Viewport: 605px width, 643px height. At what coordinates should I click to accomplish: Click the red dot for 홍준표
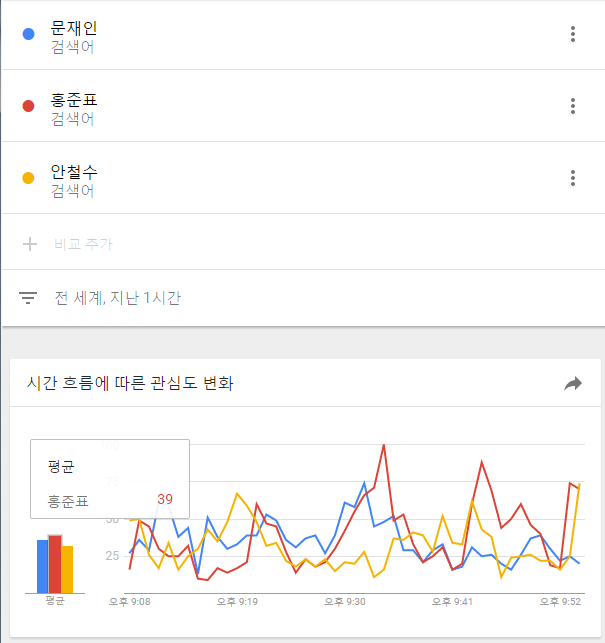(x=28, y=106)
